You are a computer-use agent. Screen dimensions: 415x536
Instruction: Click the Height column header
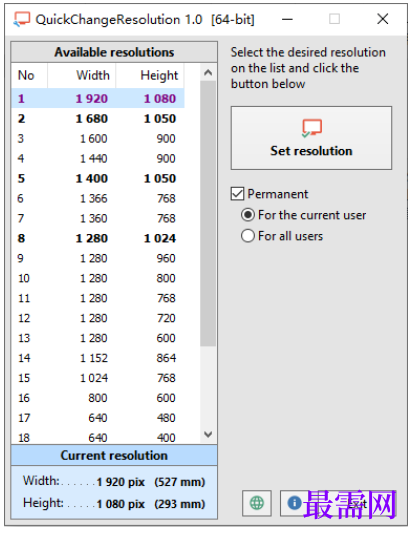tap(150, 75)
